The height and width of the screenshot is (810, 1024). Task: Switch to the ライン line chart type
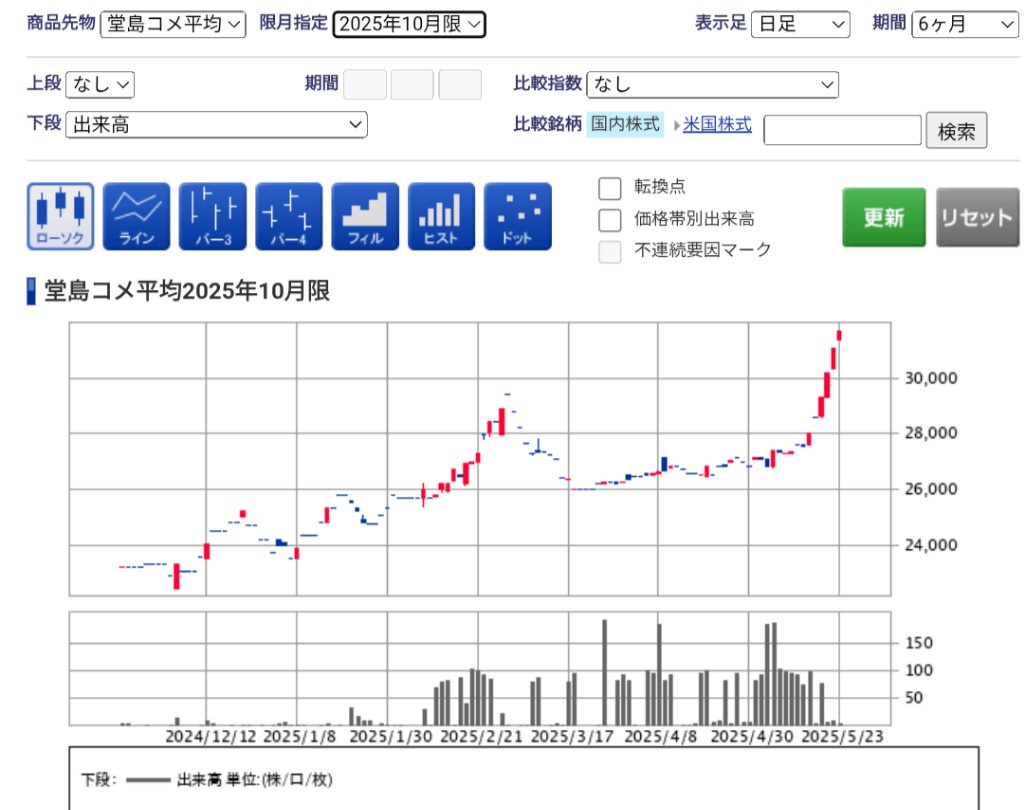click(x=136, y=216)
